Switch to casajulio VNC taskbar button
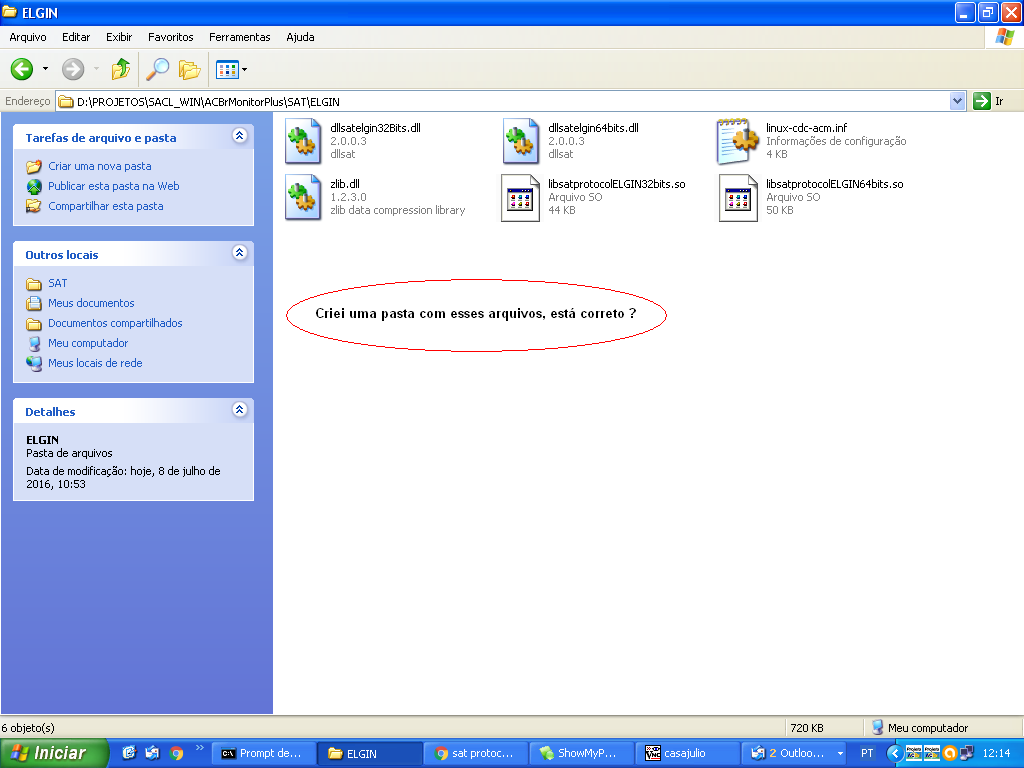 click(x=688, y=753)
